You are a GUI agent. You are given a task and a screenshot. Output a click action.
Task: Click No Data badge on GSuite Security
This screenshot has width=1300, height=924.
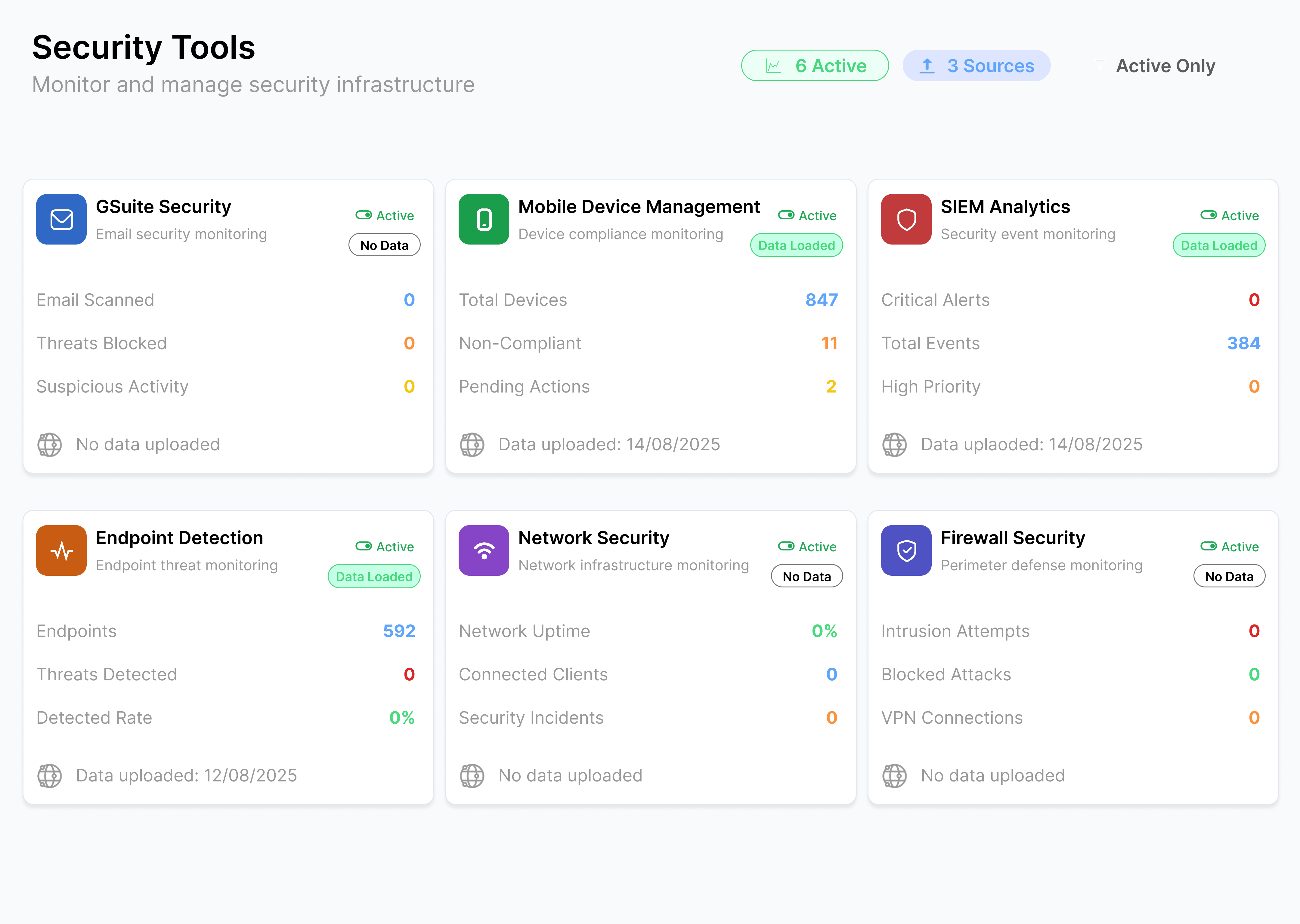(384, 245)
